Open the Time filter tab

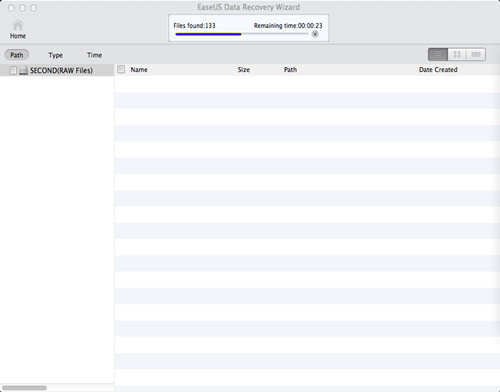(x=94, y=55)
